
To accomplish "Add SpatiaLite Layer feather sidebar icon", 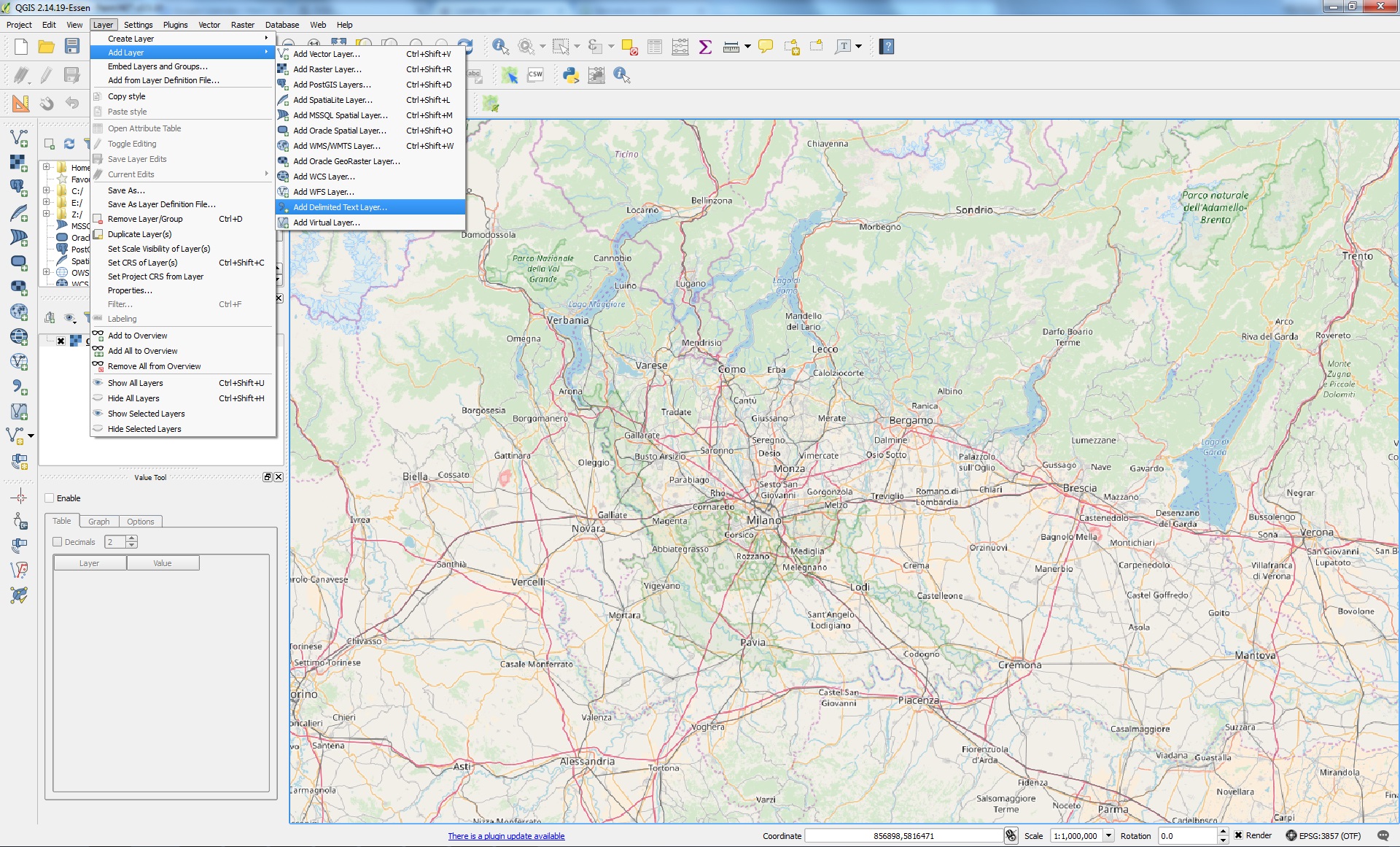I will 19,213.
